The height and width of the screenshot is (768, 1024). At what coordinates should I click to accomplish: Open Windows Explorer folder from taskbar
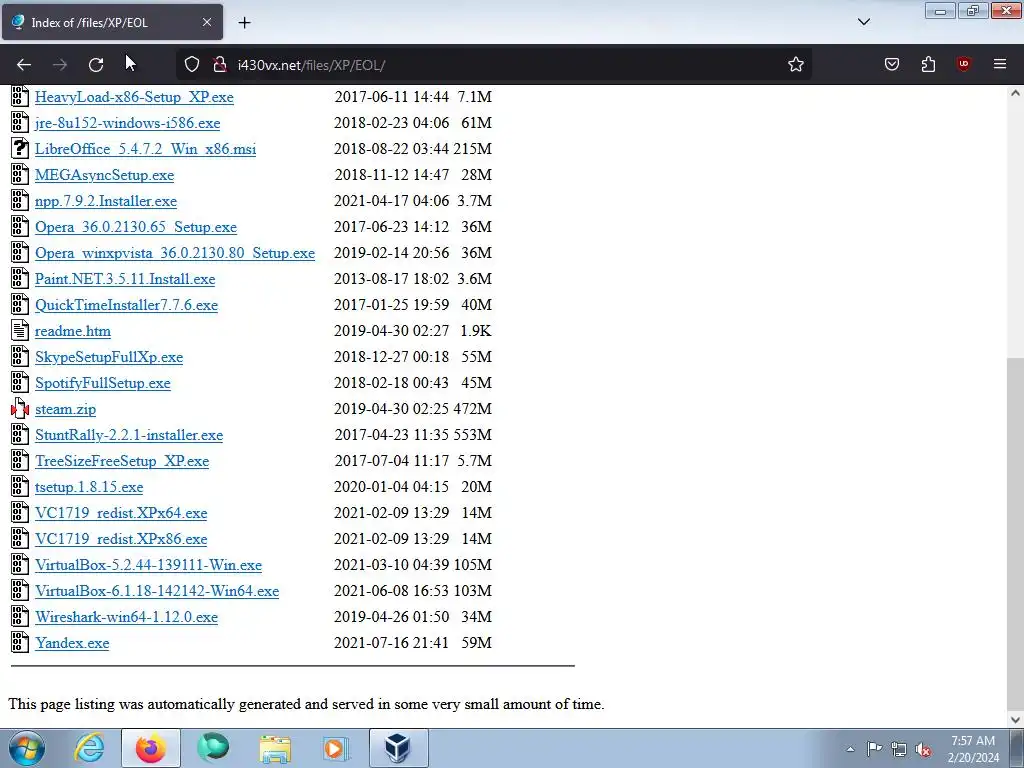(x=275, y=748)
